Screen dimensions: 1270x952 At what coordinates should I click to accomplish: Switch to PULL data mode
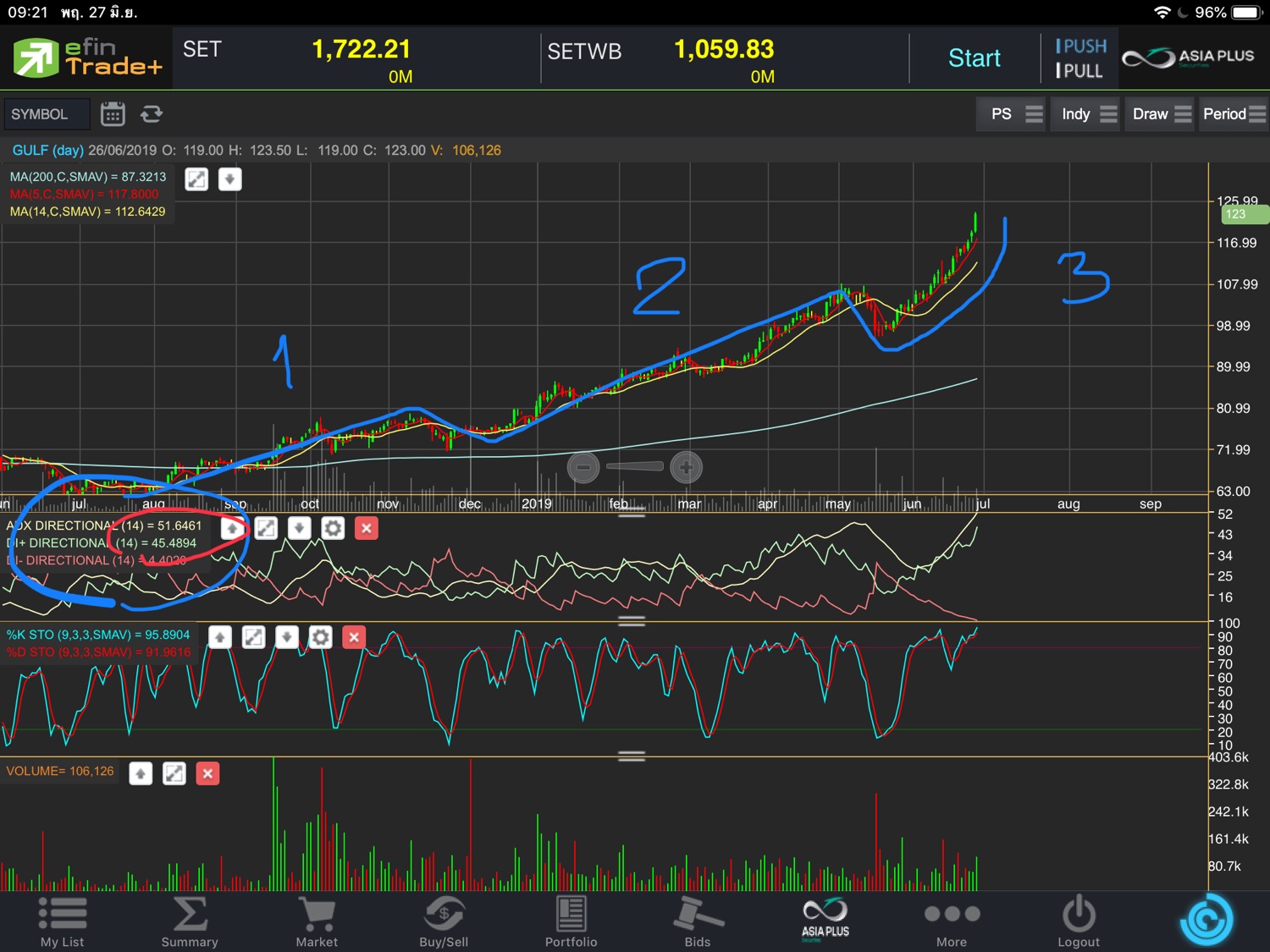coord(1079,71)
